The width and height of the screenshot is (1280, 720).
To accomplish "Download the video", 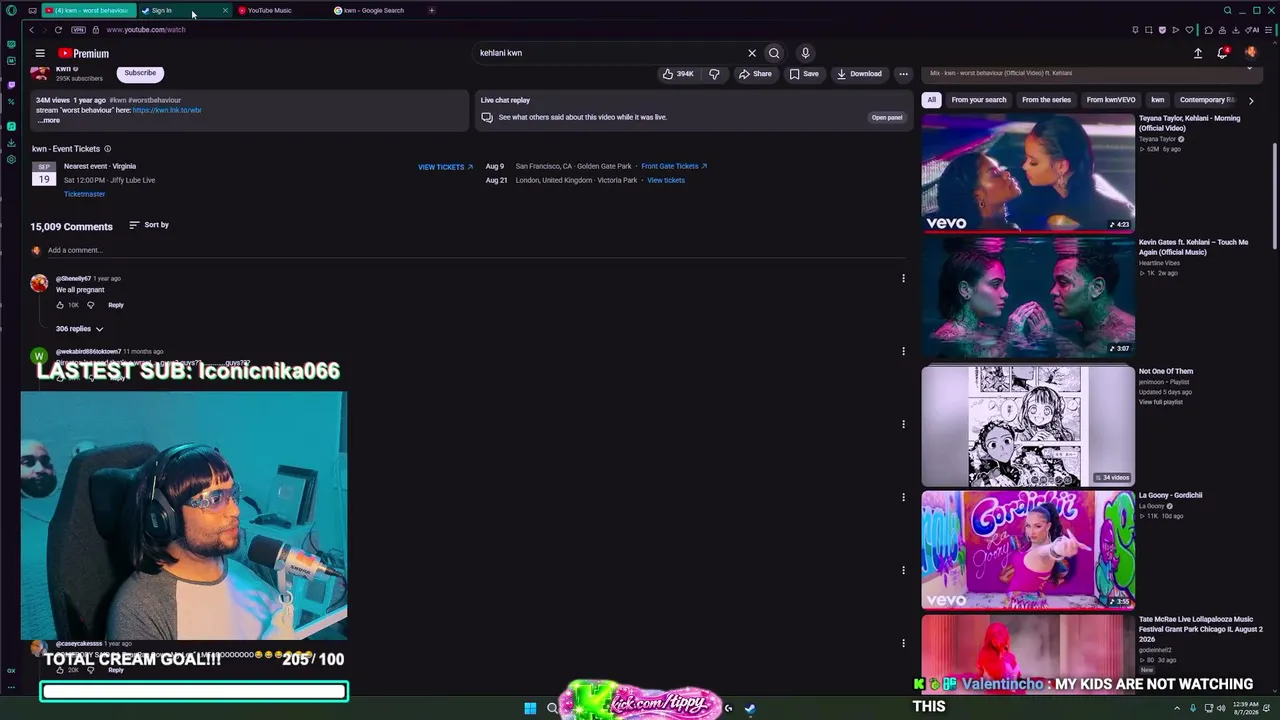I will point(859,73).
